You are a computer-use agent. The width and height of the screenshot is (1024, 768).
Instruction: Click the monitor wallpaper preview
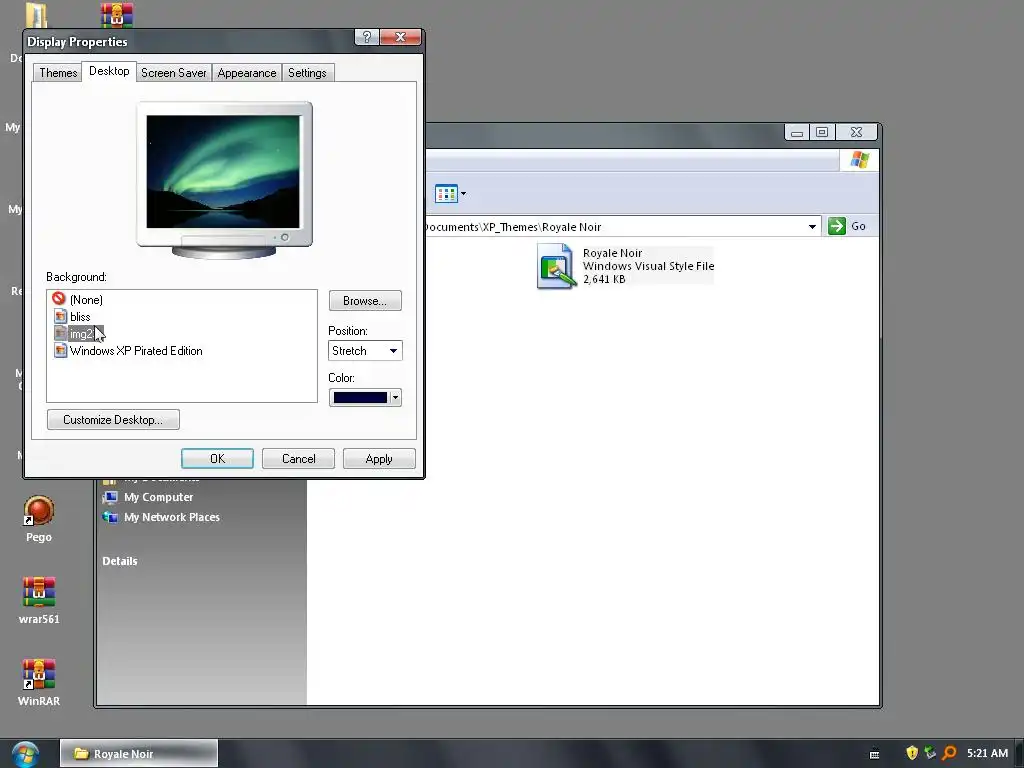223,172
